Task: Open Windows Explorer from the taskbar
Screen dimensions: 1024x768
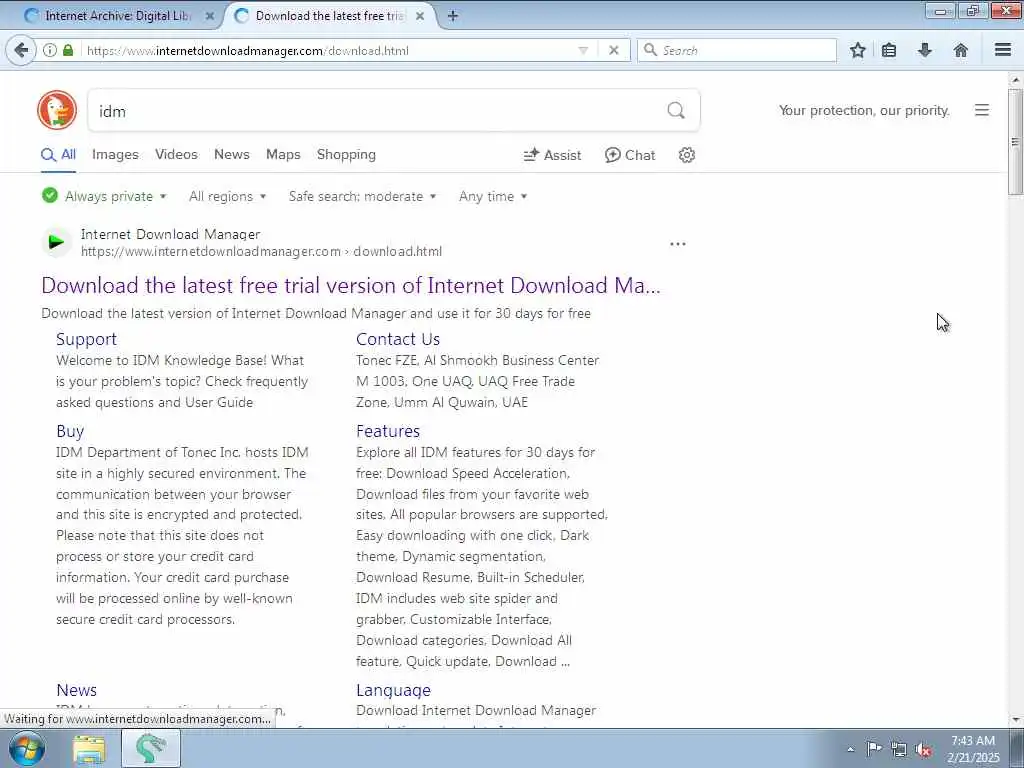Action: point(89,749)
